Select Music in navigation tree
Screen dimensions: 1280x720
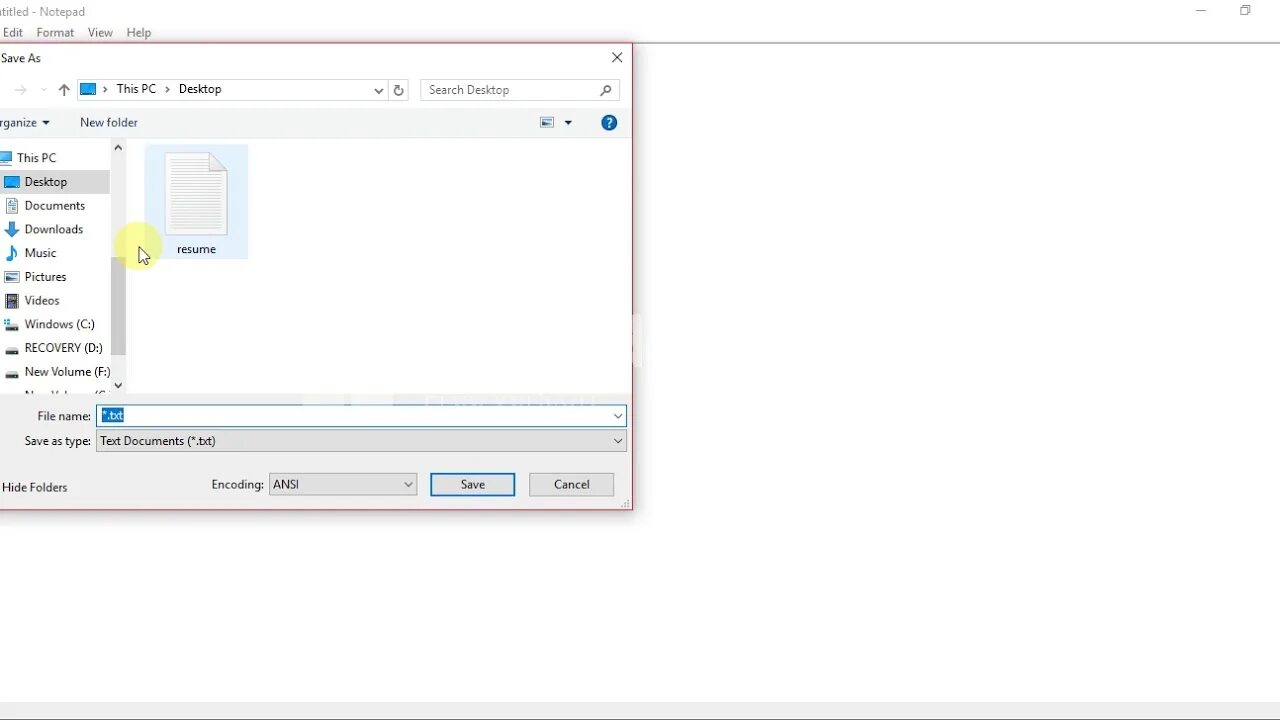tap(40, 254)
